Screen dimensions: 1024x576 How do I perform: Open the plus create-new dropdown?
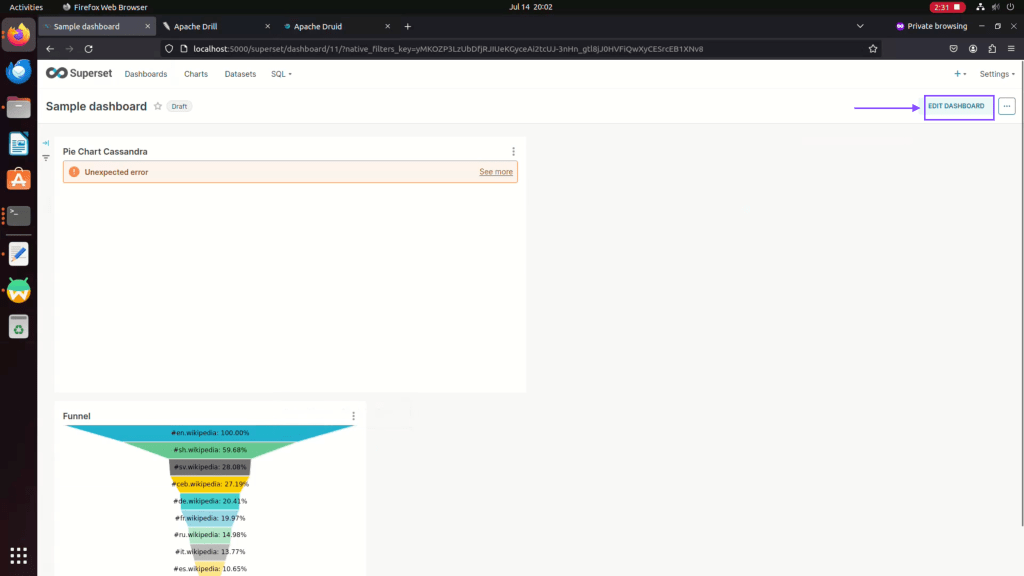(959, 74)
